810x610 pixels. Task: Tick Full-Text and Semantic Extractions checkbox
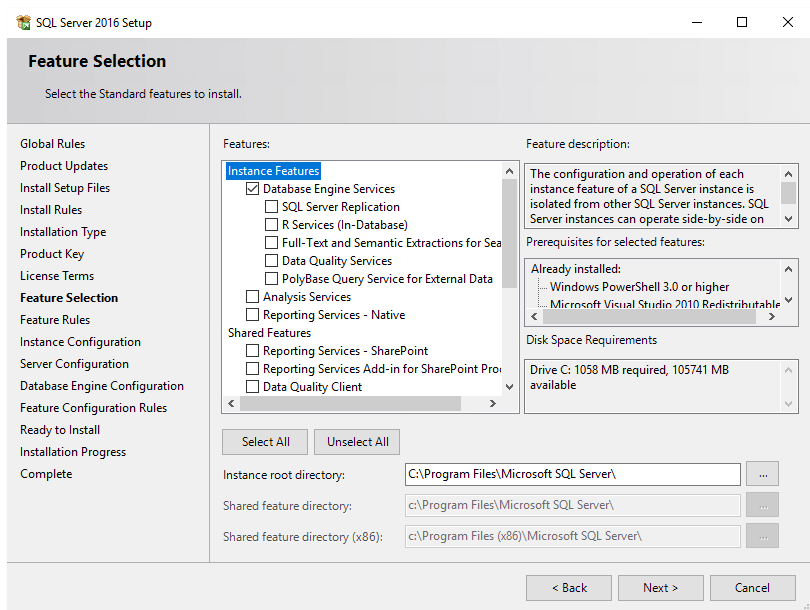[271, 243]
